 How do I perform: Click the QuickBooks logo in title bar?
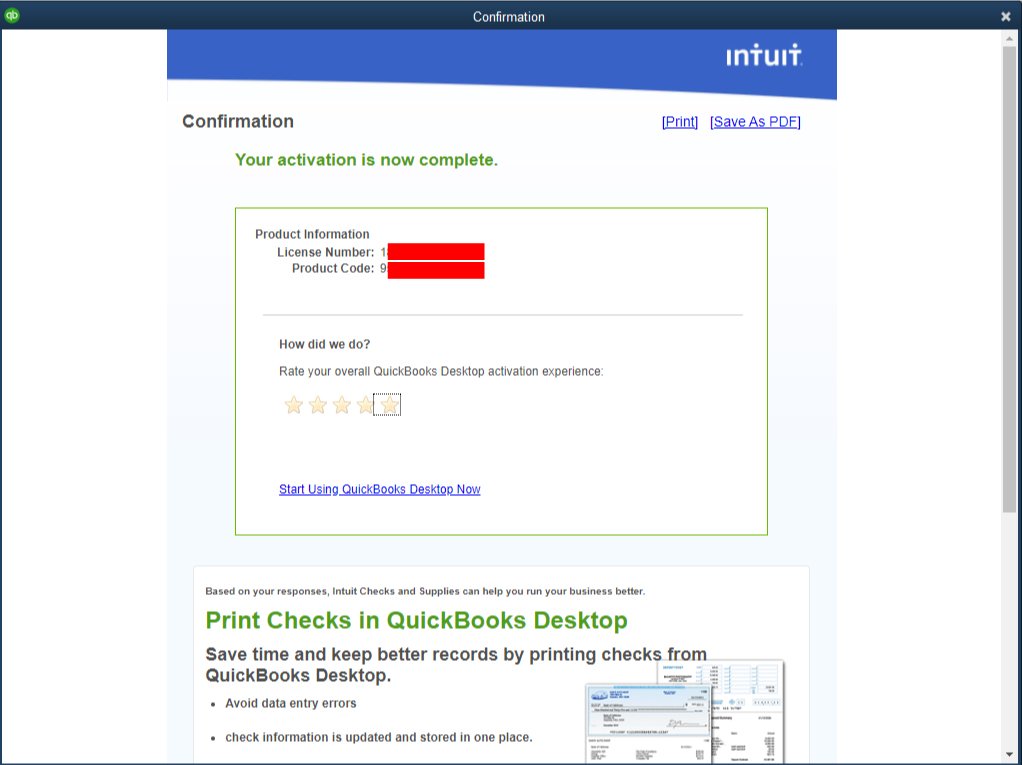coord(12,16)
